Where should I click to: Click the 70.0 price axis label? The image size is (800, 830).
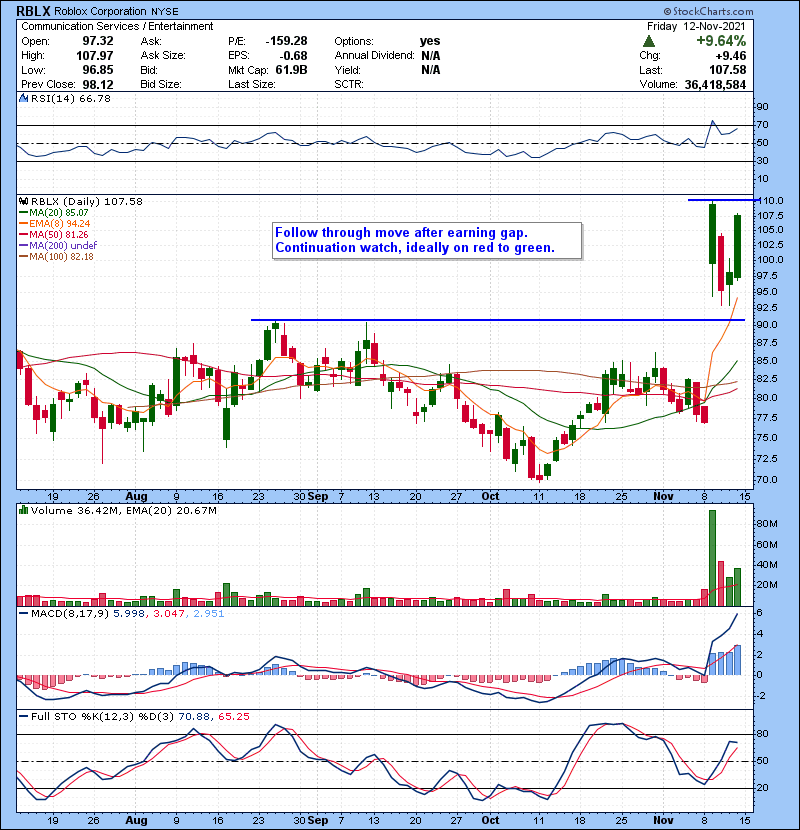click(767, 480)
